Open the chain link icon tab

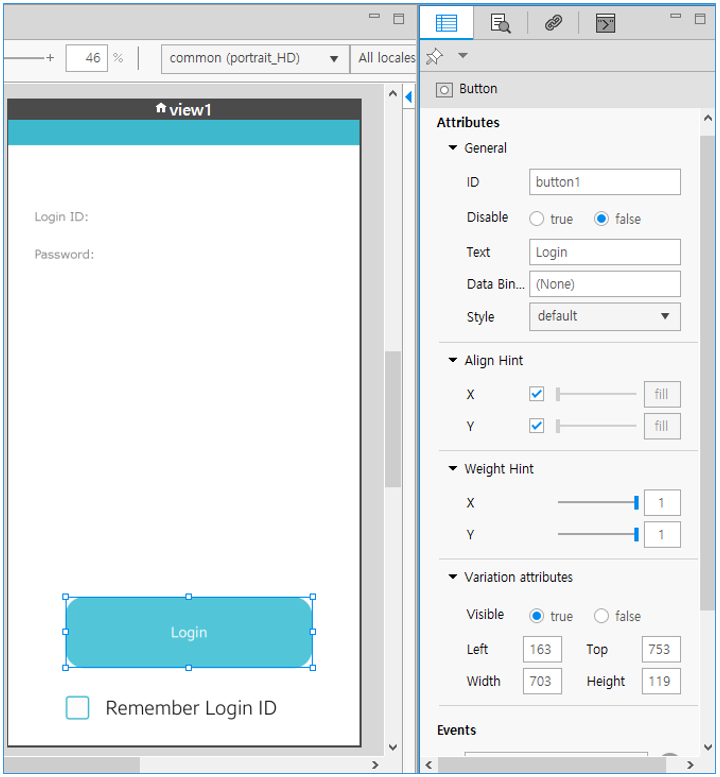point(553,23)
